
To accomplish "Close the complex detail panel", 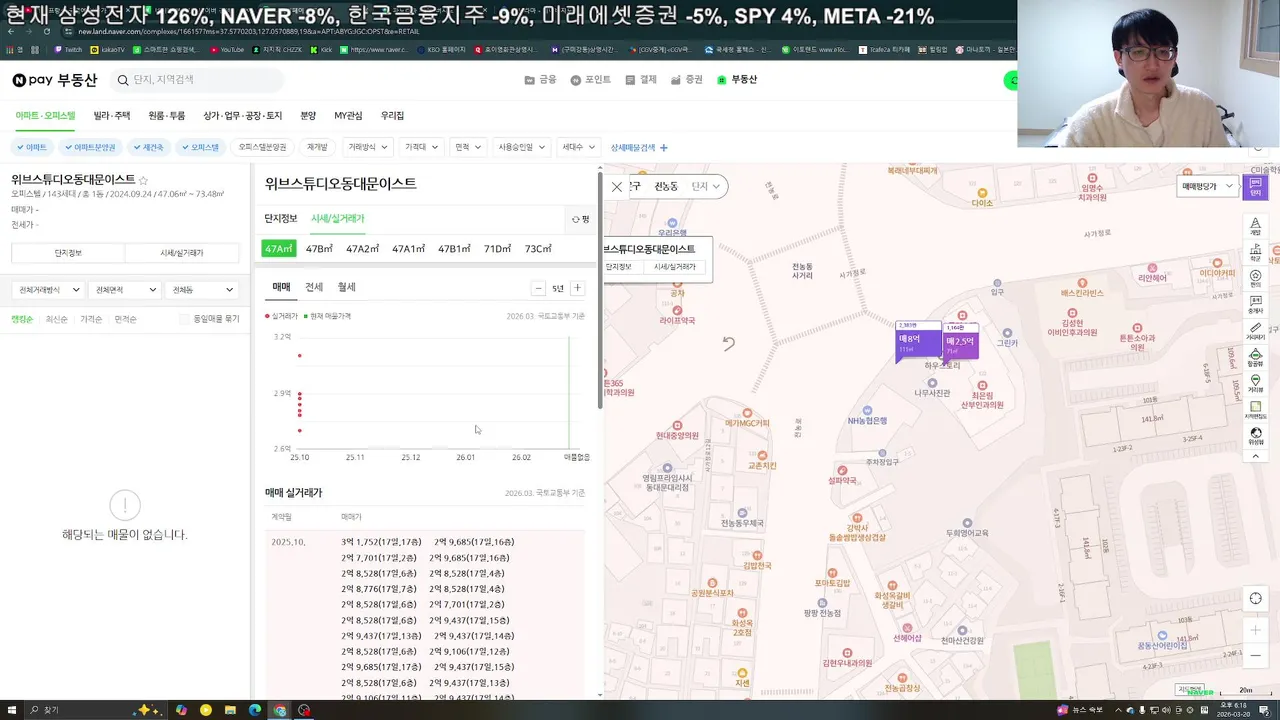I will click(x=617, y=186).
